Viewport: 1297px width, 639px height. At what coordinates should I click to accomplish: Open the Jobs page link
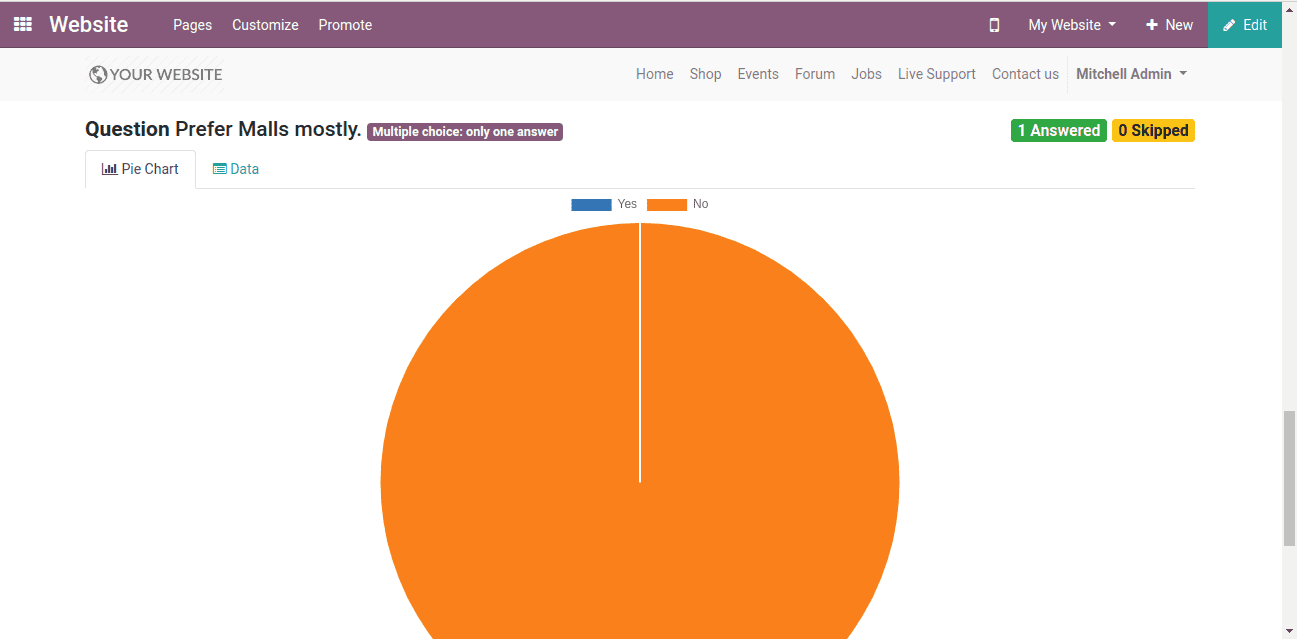click(866, 74)
